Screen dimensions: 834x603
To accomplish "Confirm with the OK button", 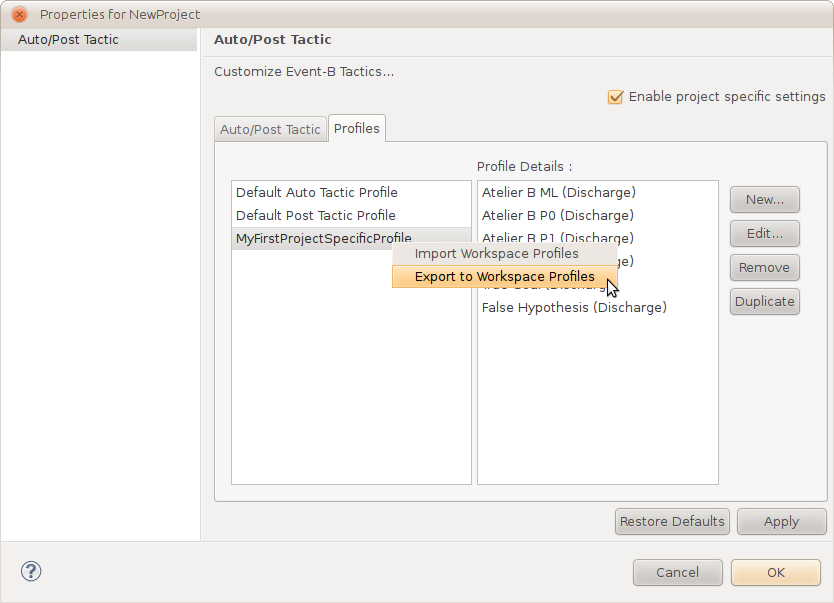I will [x=776, y=573].
